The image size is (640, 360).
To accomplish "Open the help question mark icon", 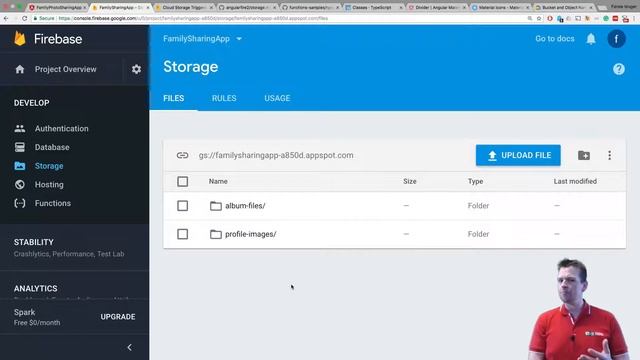I will (x=619, y=69).
